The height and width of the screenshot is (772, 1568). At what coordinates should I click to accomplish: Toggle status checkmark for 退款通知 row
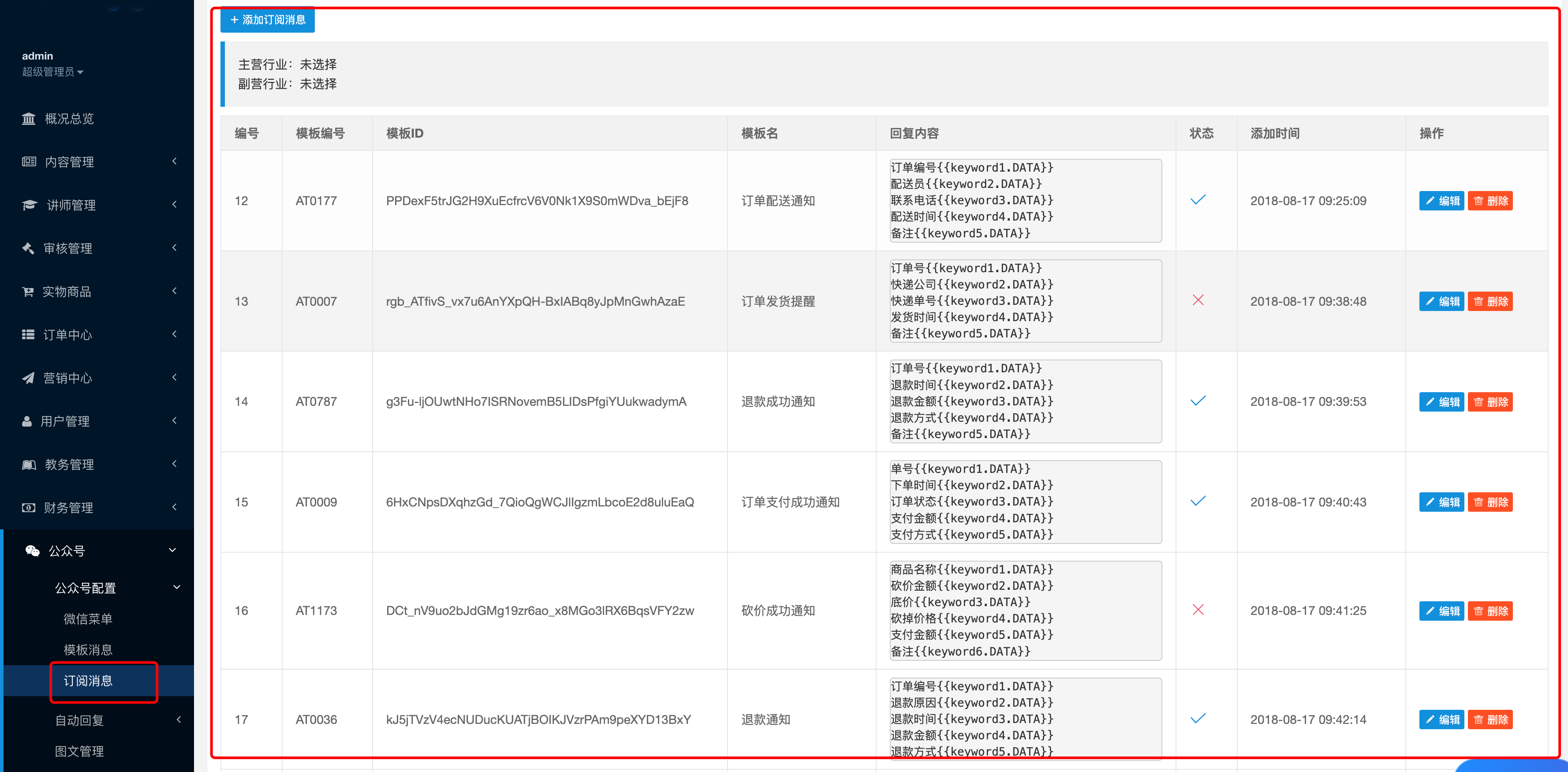pyautogui.click(x=1197, y=719)
